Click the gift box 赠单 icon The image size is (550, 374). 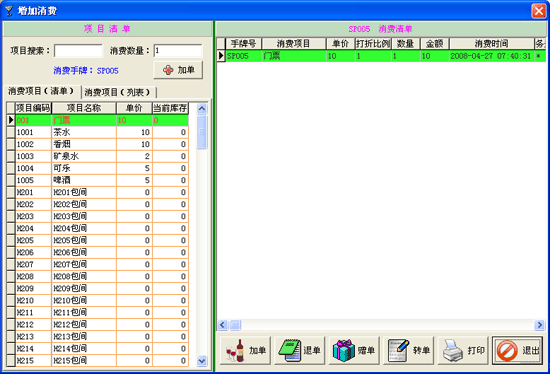344,350
